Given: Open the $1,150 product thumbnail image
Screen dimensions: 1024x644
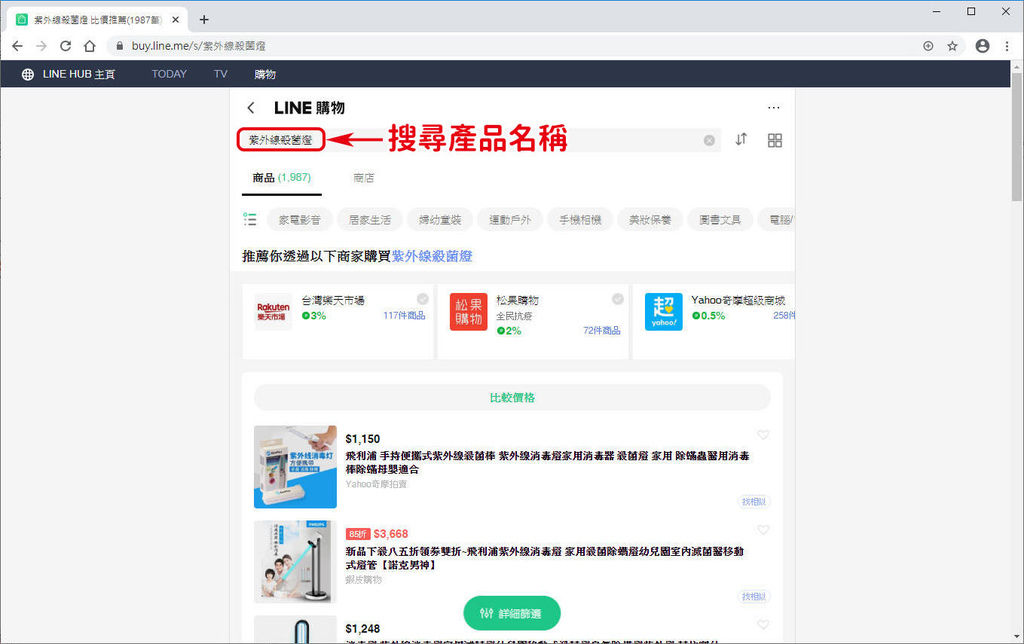Looking at the screenshot, I should click(295, 467).
